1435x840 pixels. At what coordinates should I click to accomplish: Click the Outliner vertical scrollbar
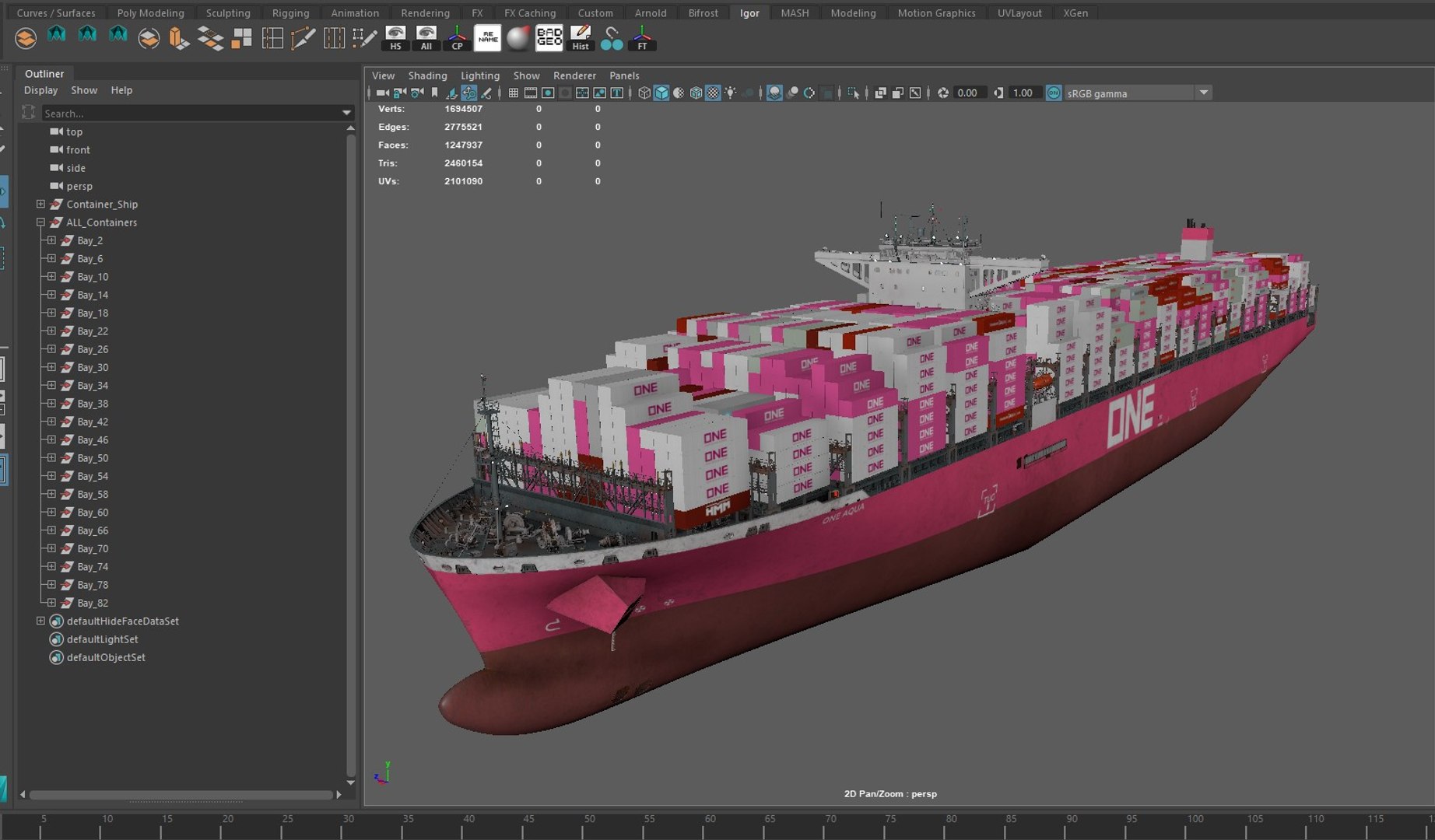click(x=351, y=455)
